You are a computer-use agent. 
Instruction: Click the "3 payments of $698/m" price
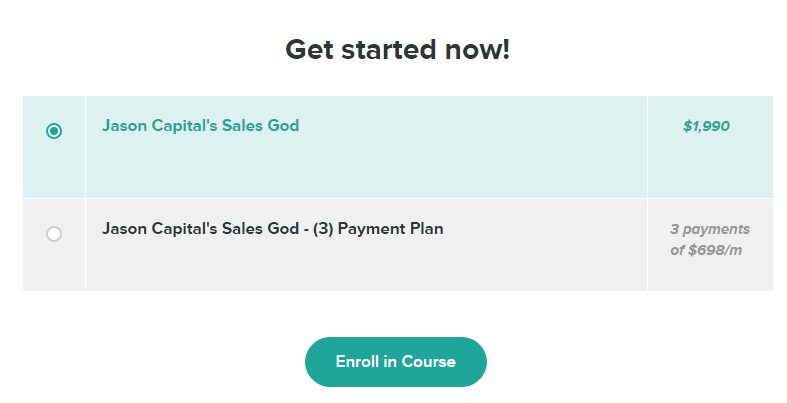tap(709, 240)
